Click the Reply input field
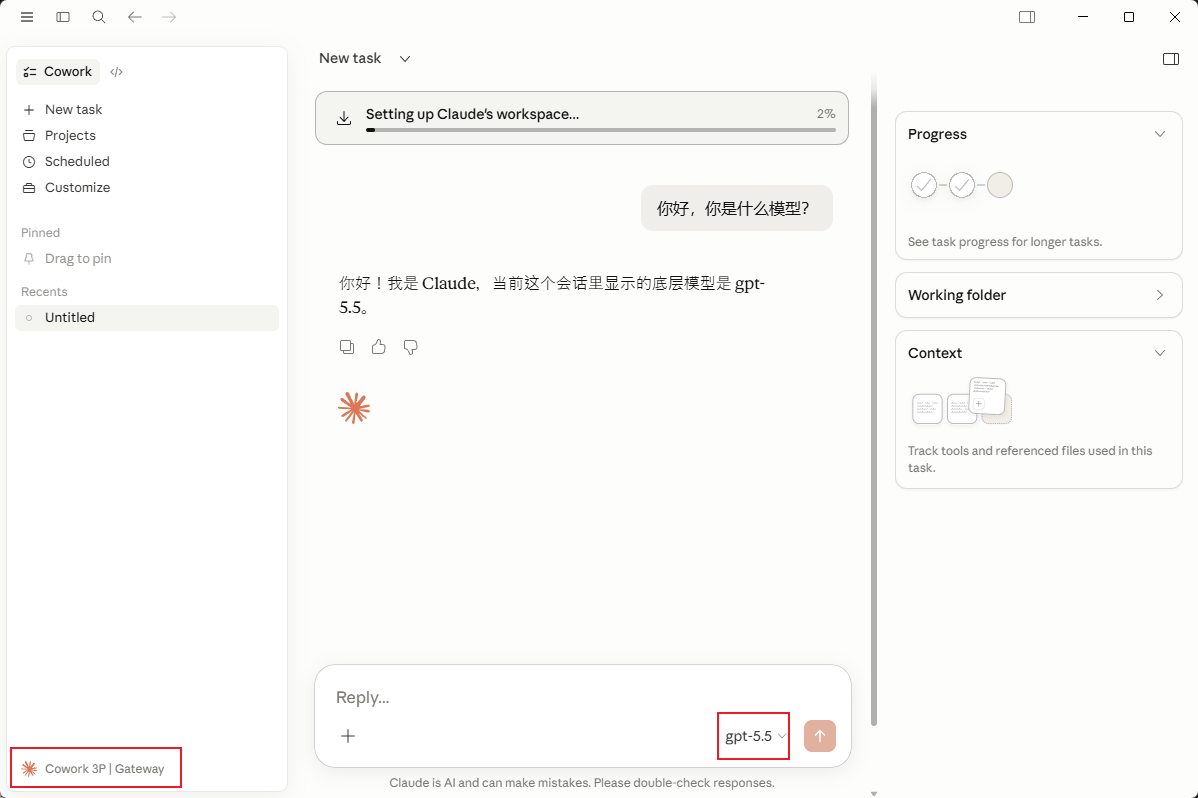 point(582,697)
